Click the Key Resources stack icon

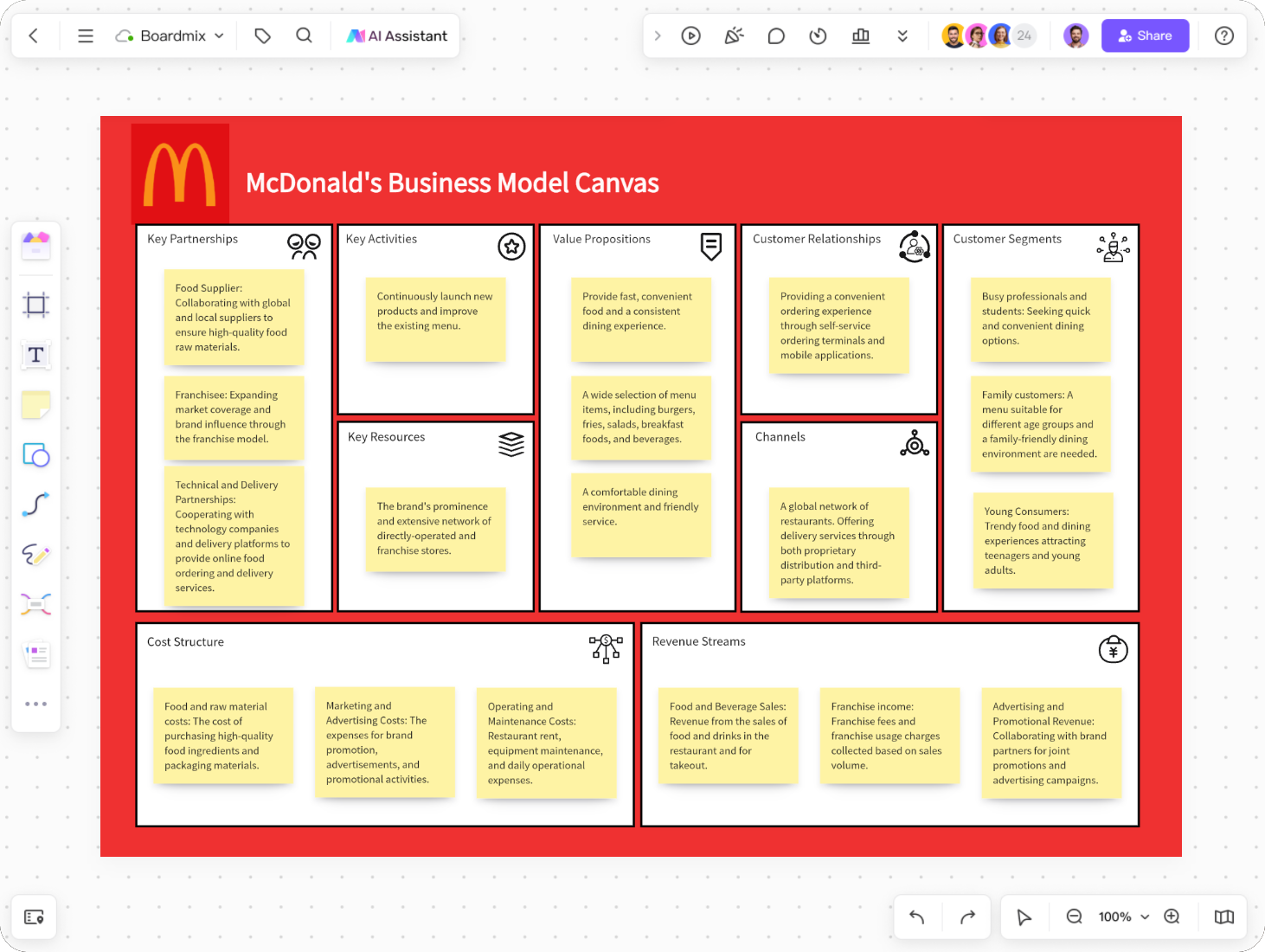click(x=511, y=444)
